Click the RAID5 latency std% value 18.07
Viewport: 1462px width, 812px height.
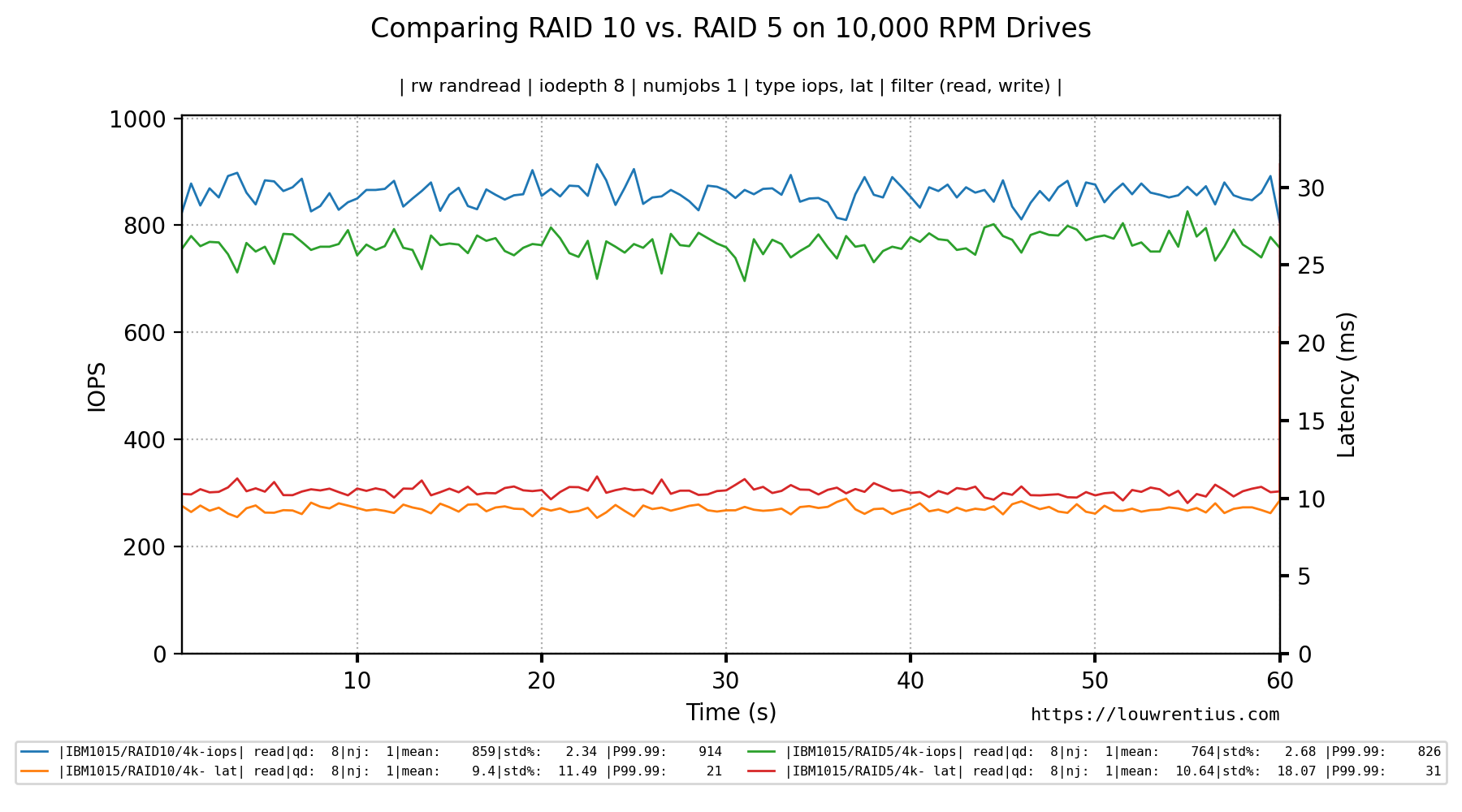point(1296,771)
